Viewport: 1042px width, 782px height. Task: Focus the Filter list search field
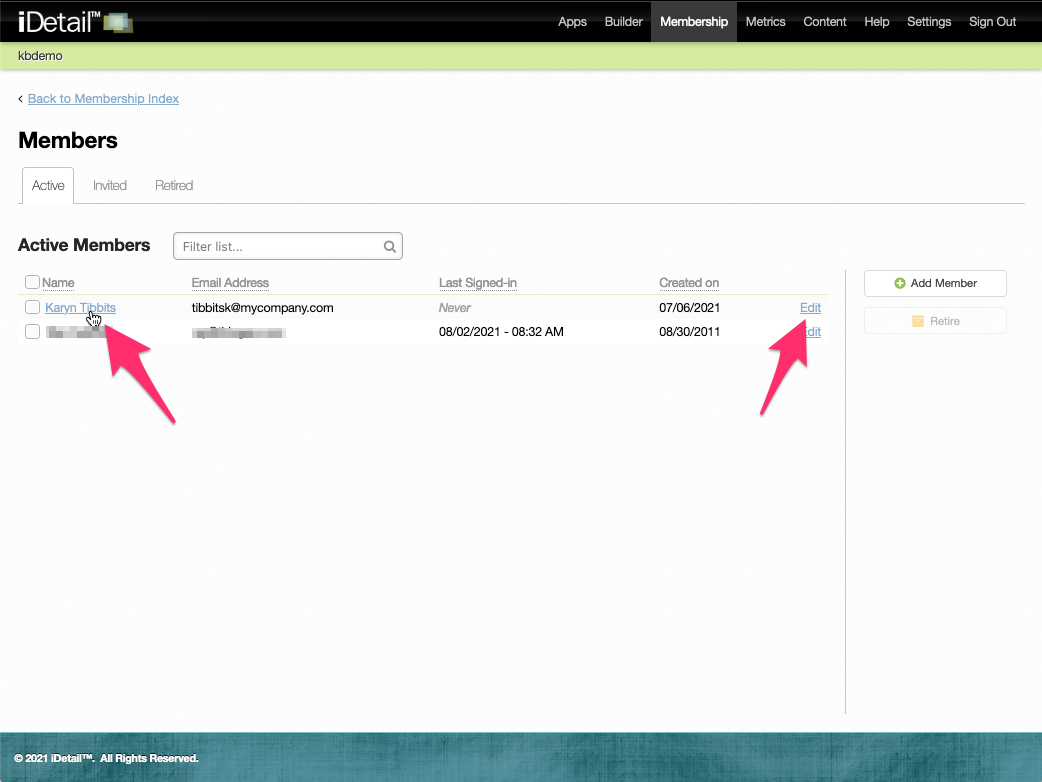click(x=280, y=246)
